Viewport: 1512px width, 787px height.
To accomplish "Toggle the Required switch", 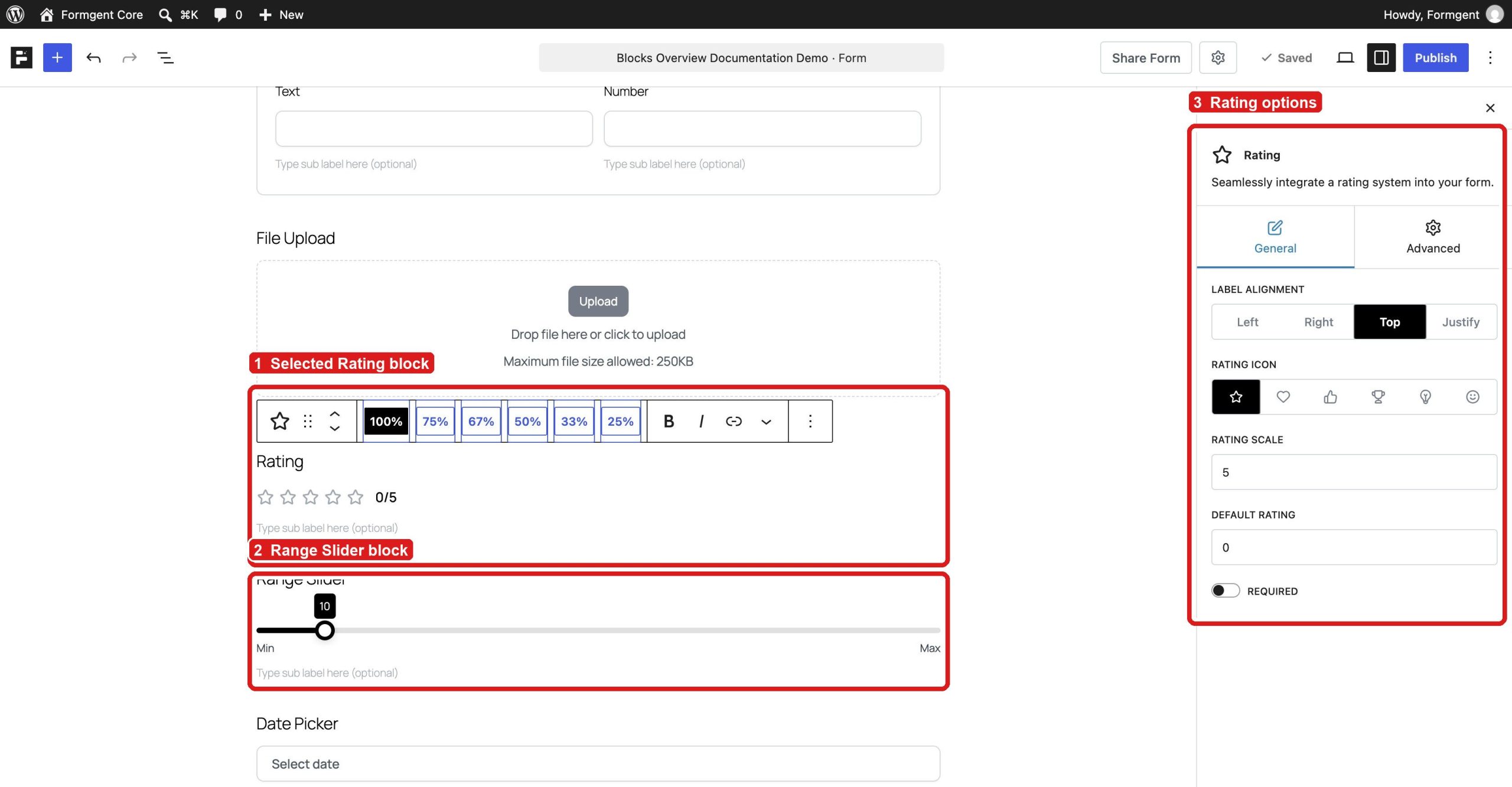I will tap(1226, 590).
